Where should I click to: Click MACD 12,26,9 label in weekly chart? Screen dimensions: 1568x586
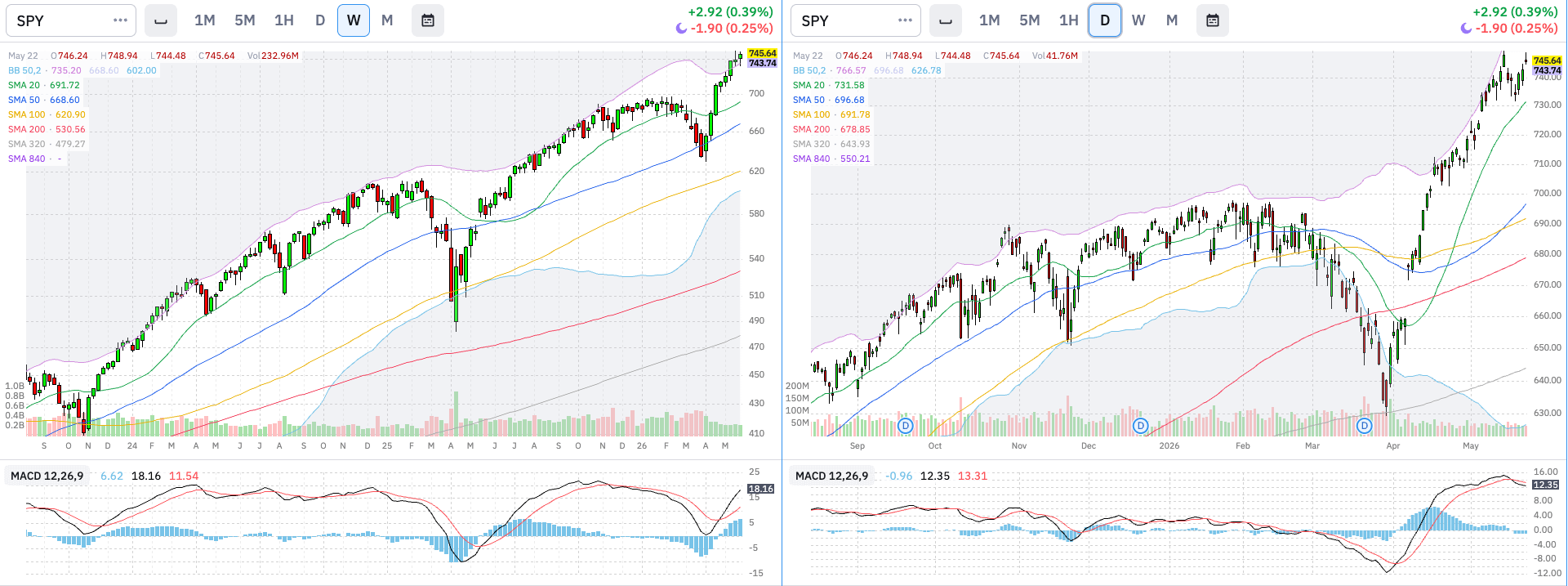47,476
